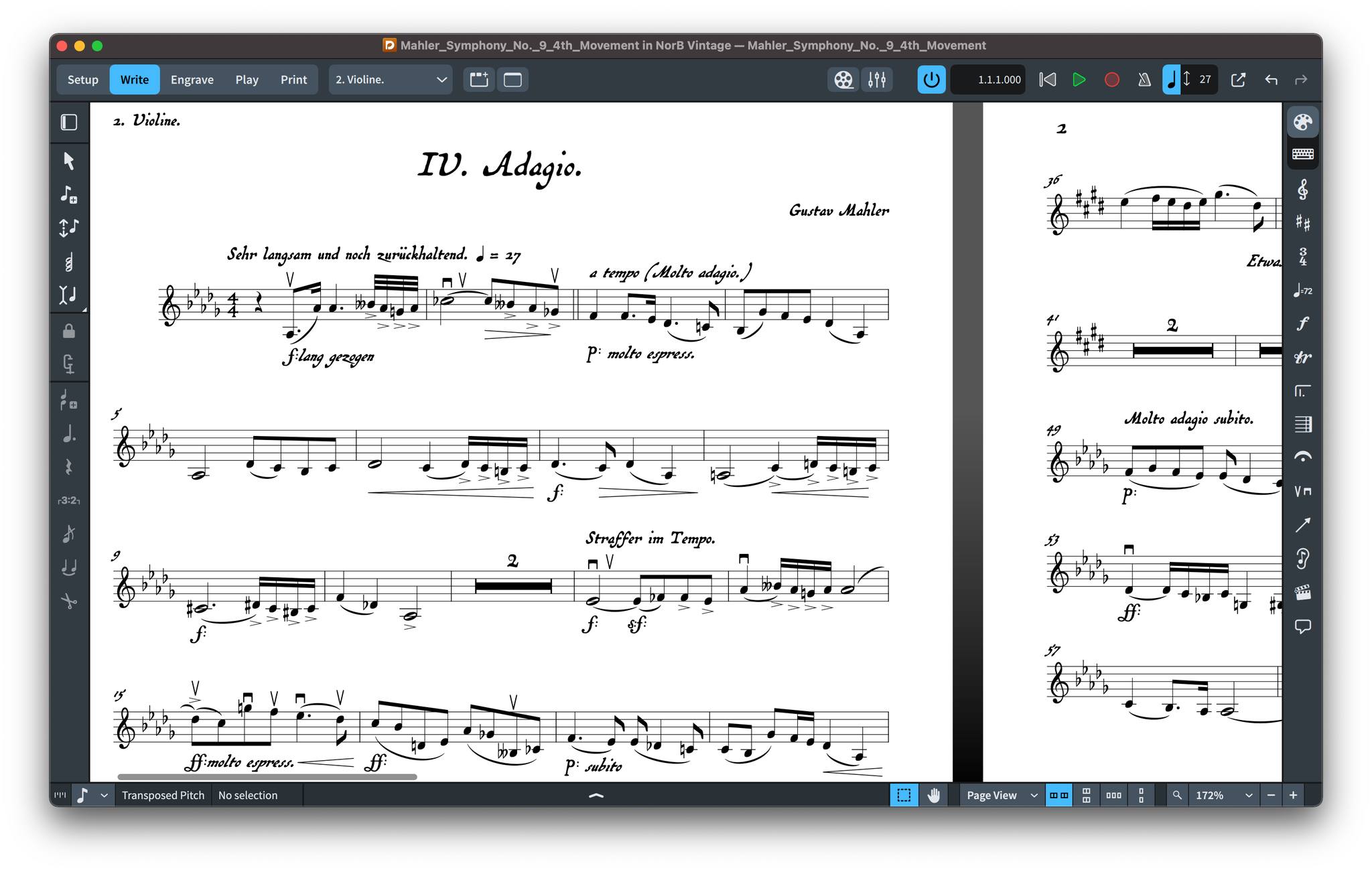
Task: Toggle pitch before duration tool
Action: pos(69,228)
